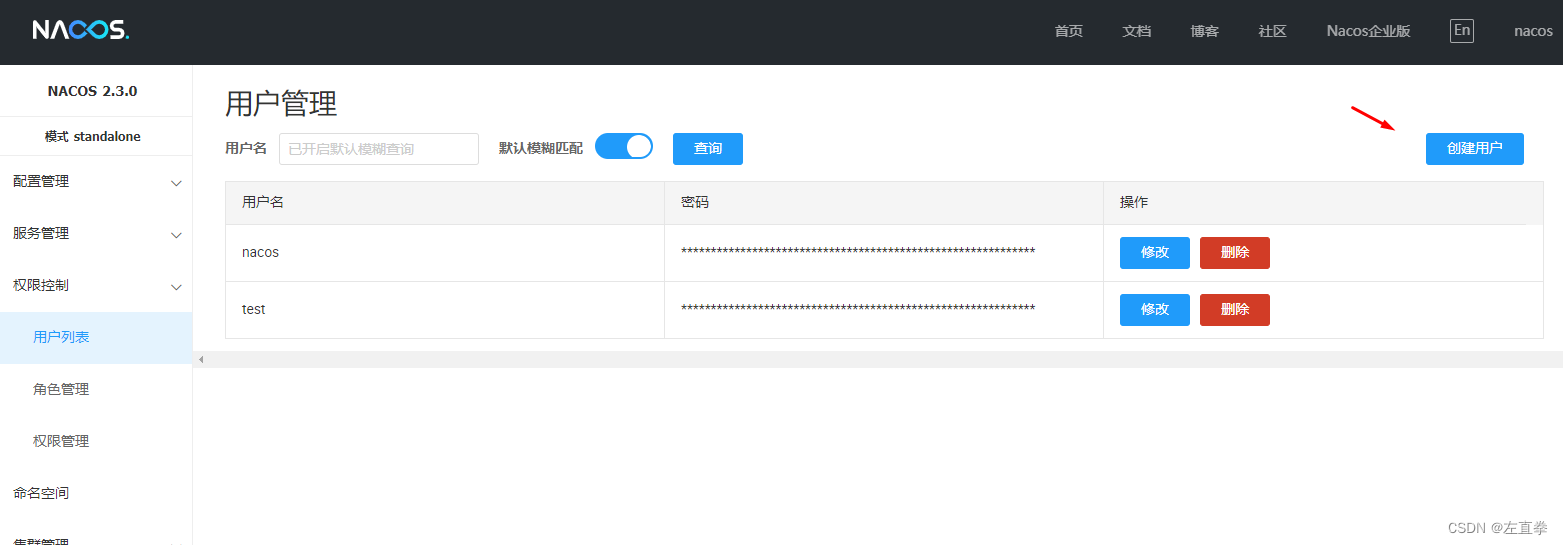Expand the 配置管理 menu chevron
1563x545 pixels.
click(177, 183)
